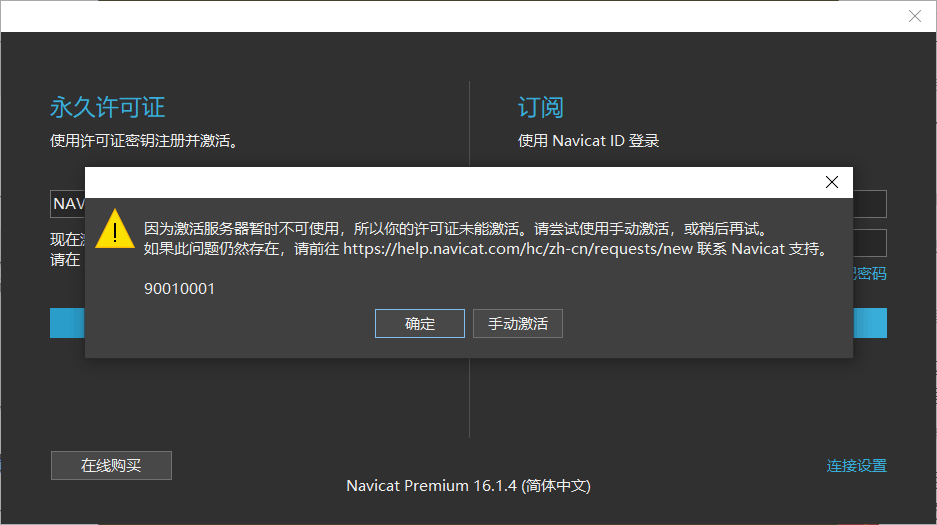Click the license key field starting NAV
Viewport: 937px width, 525px height.
point(68,204)
